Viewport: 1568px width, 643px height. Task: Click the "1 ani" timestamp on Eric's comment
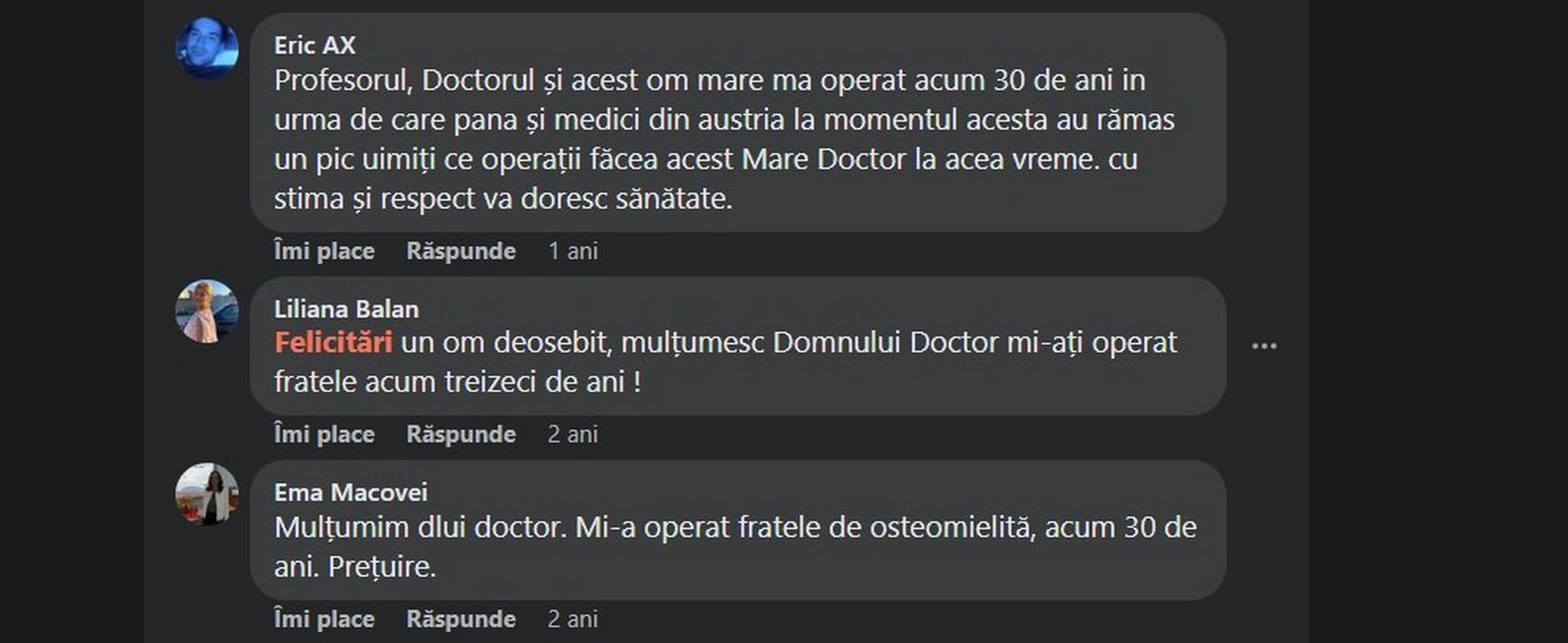(x=573, y=251)
